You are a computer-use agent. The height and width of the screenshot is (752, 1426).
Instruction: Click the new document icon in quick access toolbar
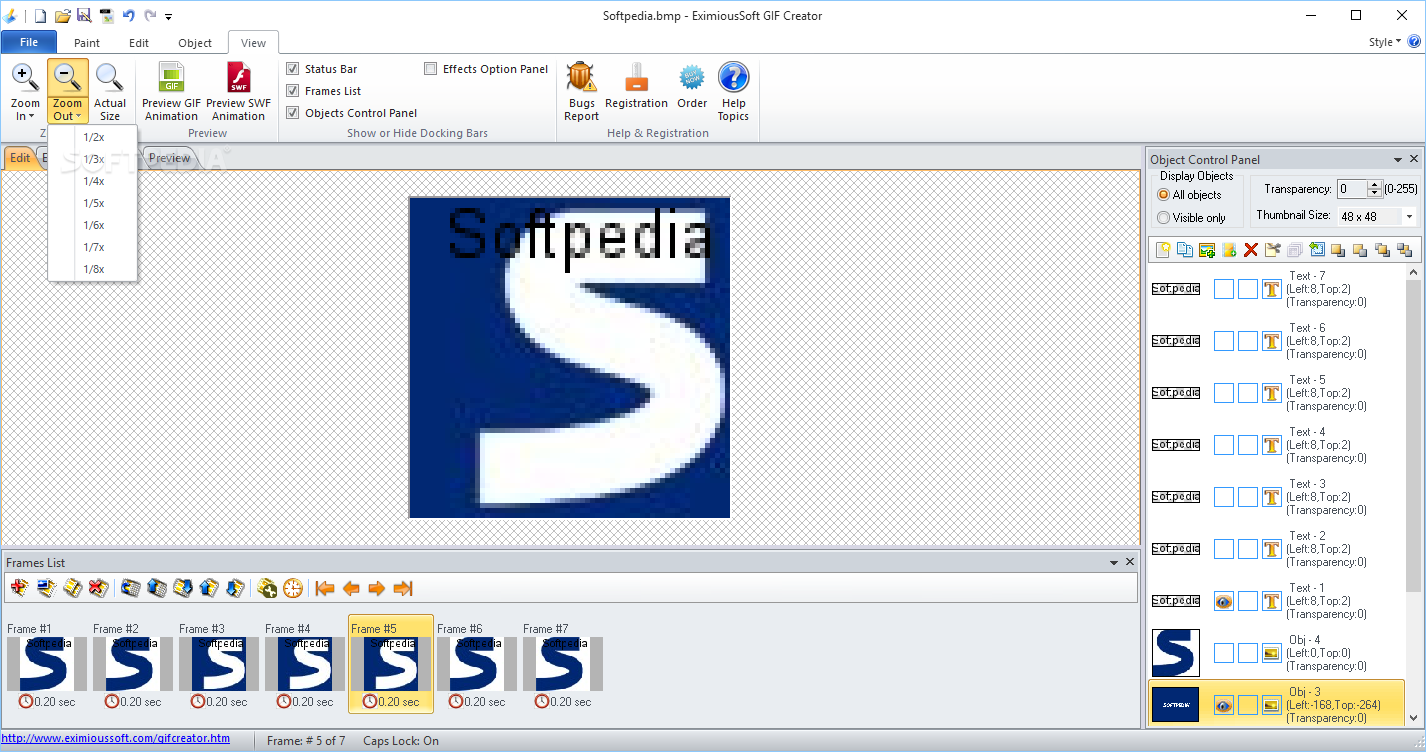[40, 16]
